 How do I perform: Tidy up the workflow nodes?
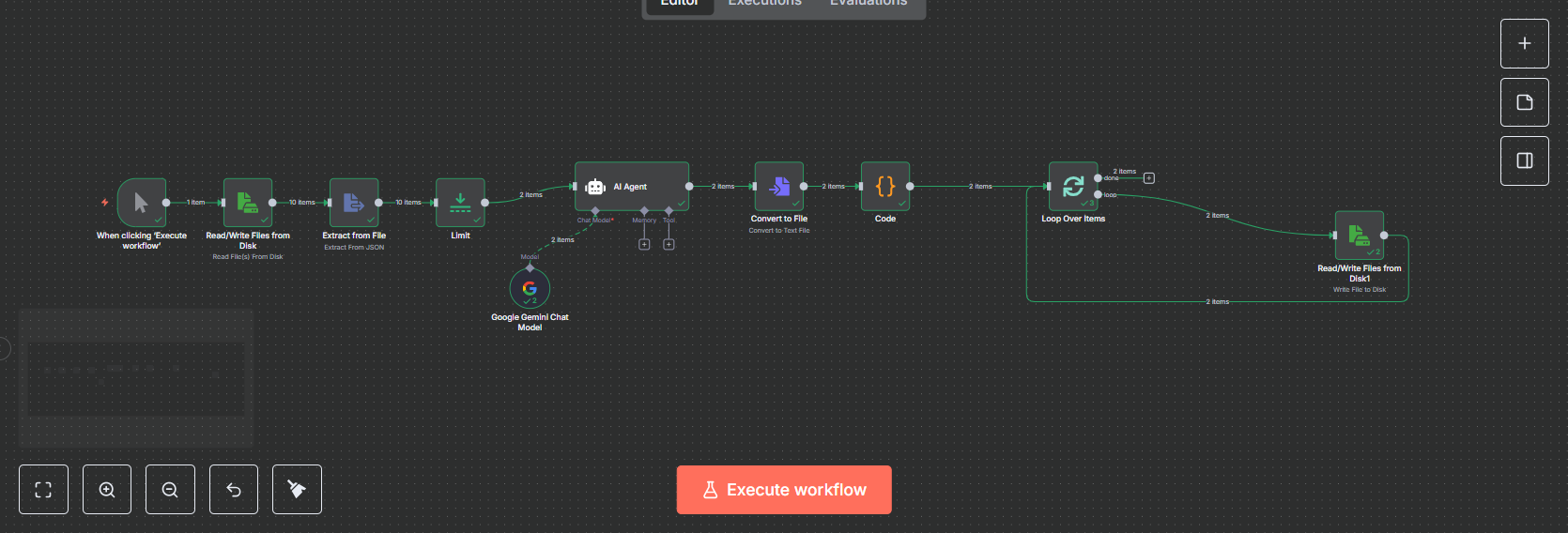click(297, 490)
